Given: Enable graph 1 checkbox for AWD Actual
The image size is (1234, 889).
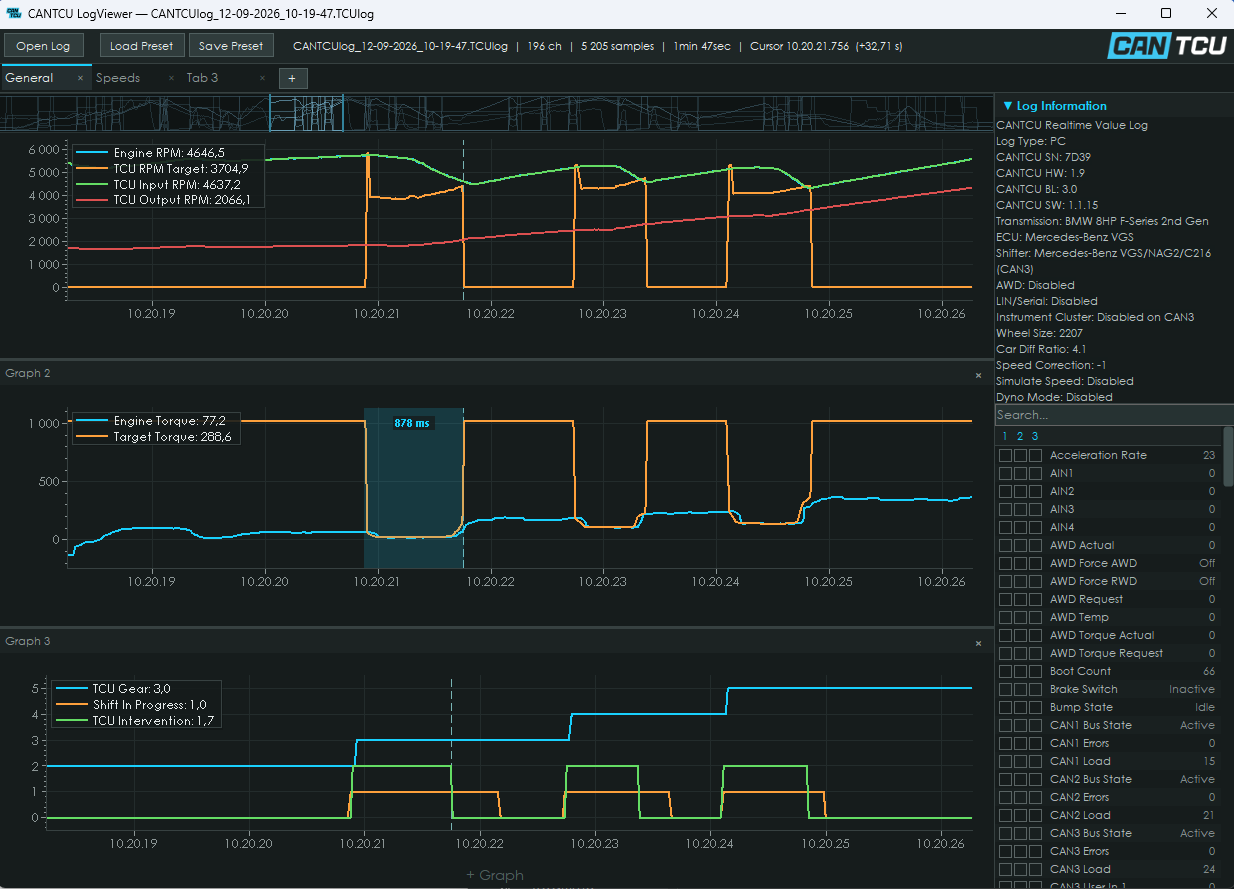Looking at the screenshot, I should coord(1006,546).
